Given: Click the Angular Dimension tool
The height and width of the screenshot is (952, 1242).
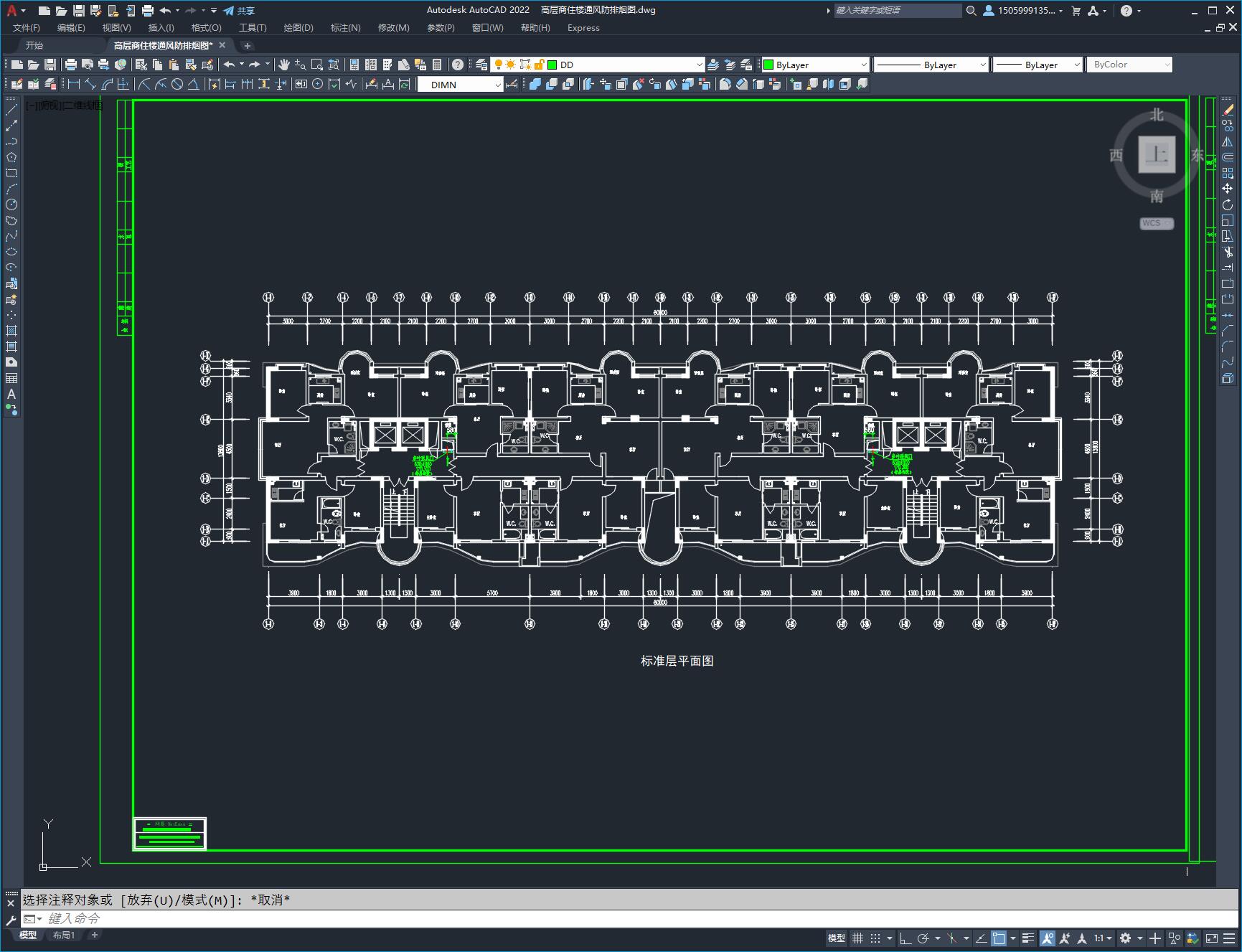Looking at the screenshot, I should [x=194, y=84].
